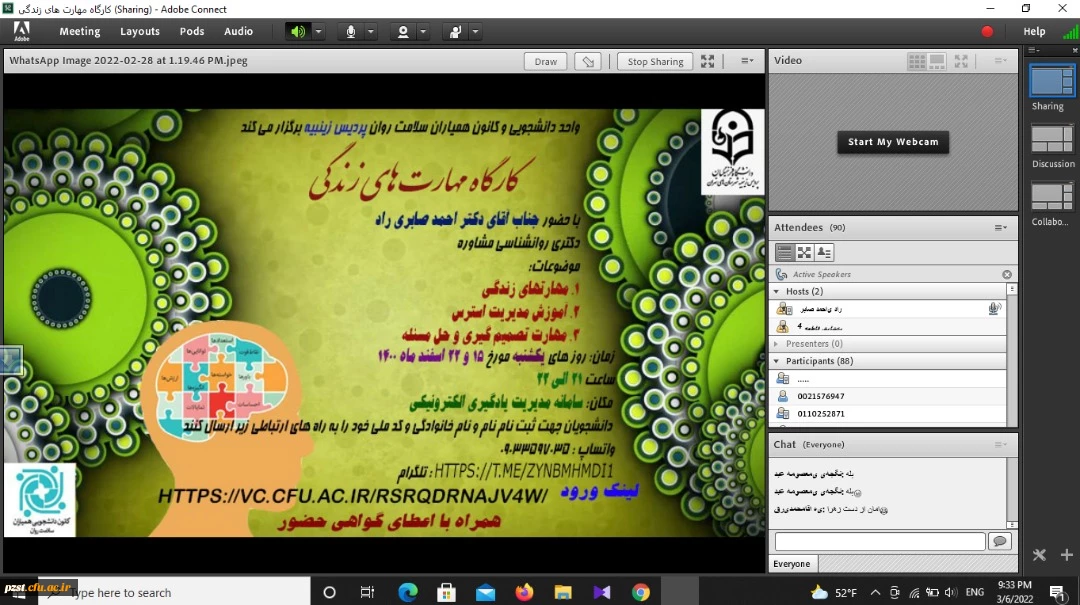Toggle full screen for the Share pod

click(708, 61)
